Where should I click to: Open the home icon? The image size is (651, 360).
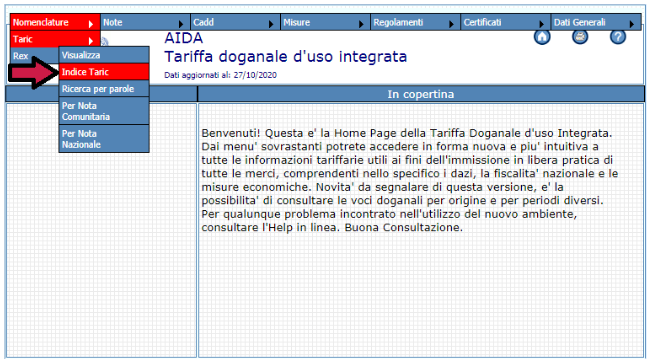(x=542, y=37)
